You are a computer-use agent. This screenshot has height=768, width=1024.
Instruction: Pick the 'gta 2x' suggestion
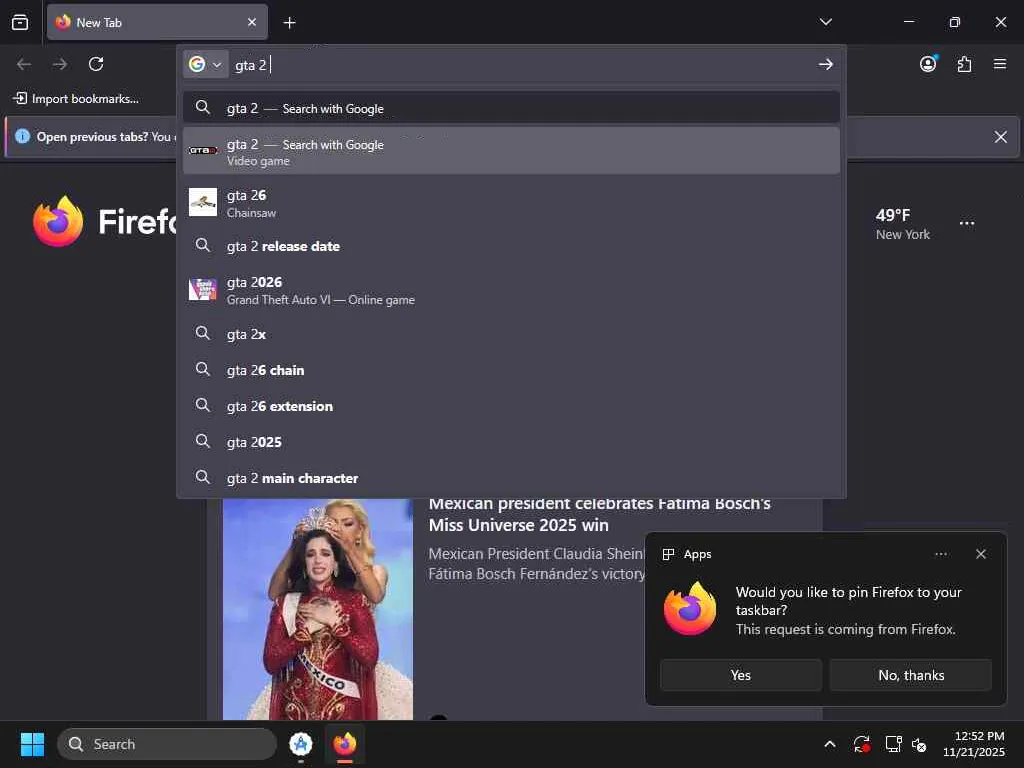[511, 334]
